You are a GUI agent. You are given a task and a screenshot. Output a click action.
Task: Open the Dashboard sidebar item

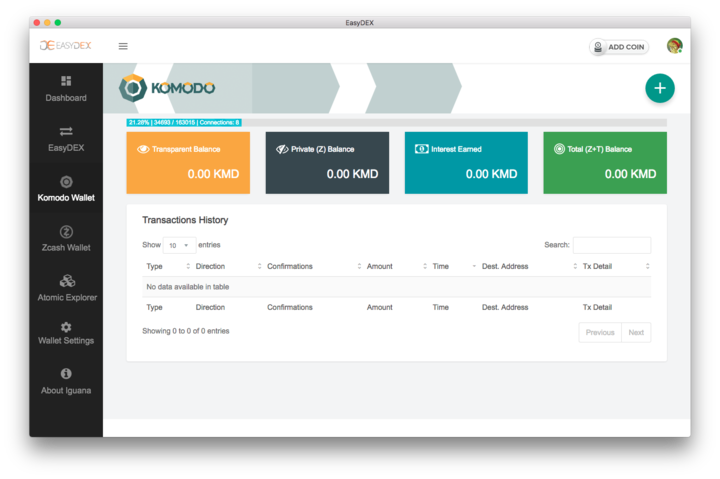tap(66, 89)
